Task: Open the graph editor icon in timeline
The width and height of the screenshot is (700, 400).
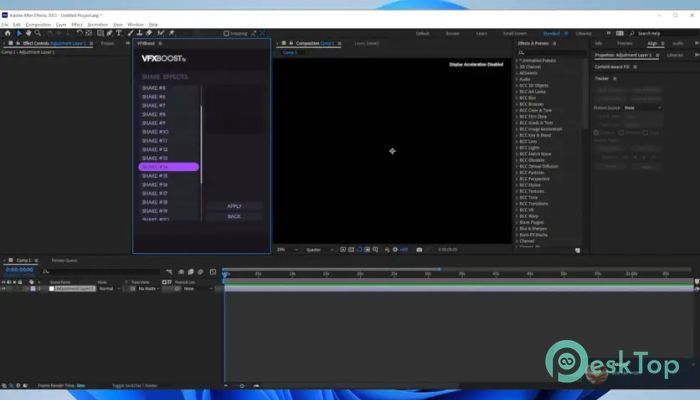Action: (213, 271)
